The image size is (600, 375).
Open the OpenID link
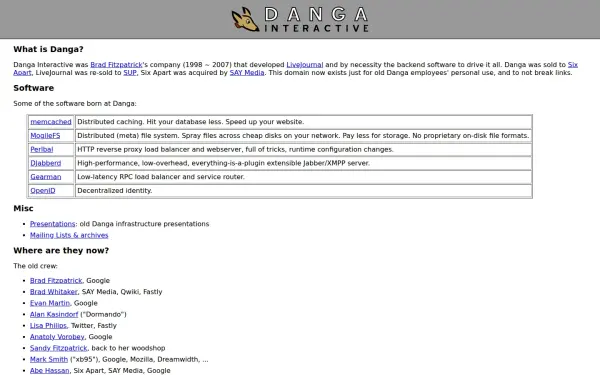43,191
